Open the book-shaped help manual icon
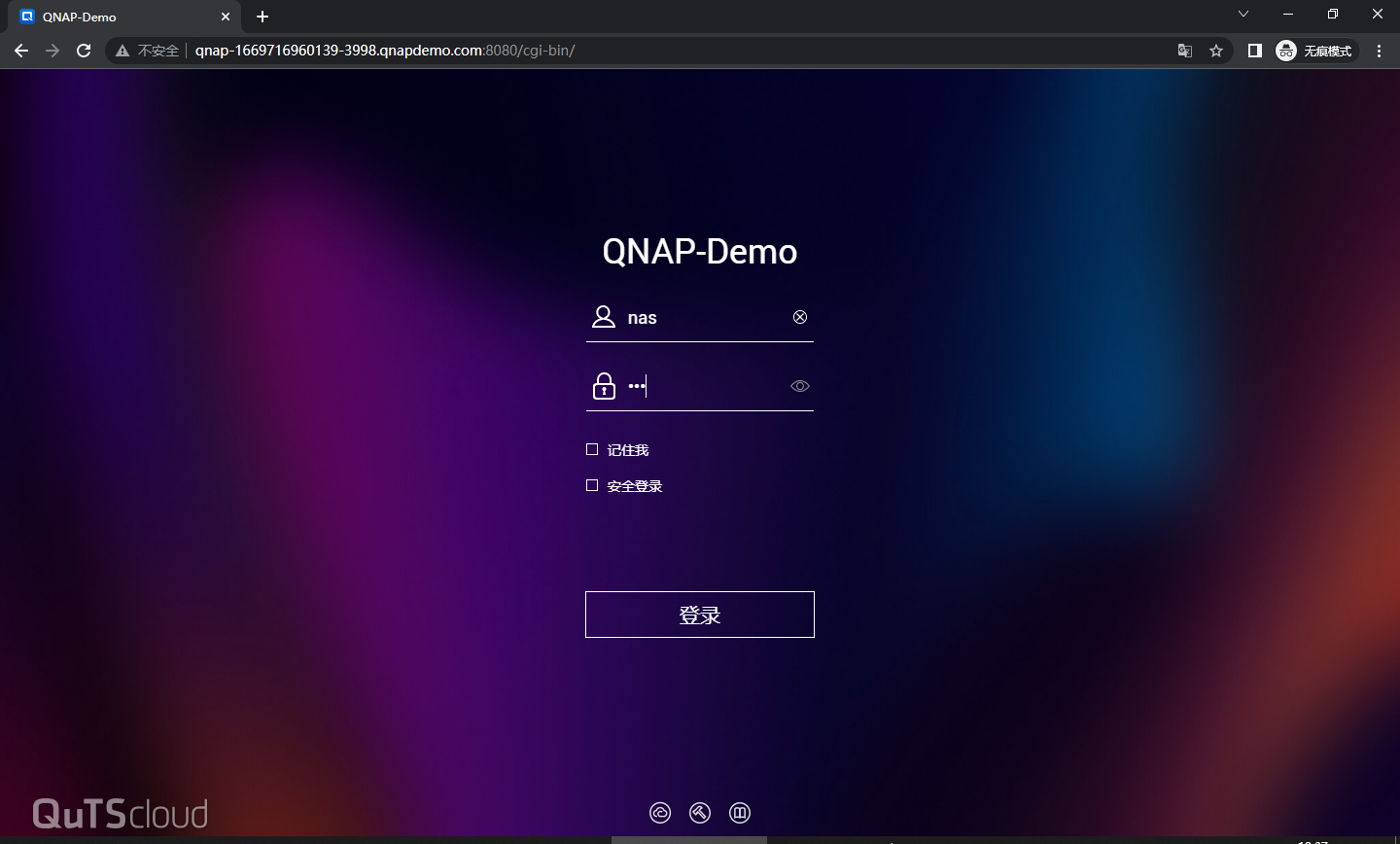This screenshot has height=844, width=1400. click(x=740, y=813)
